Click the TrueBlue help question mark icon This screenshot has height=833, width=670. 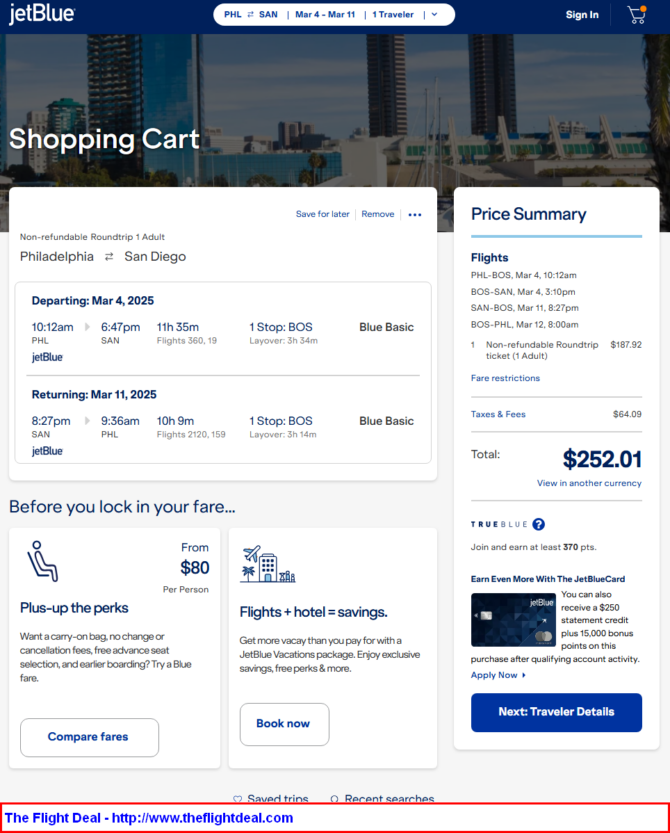coord(538,524)
